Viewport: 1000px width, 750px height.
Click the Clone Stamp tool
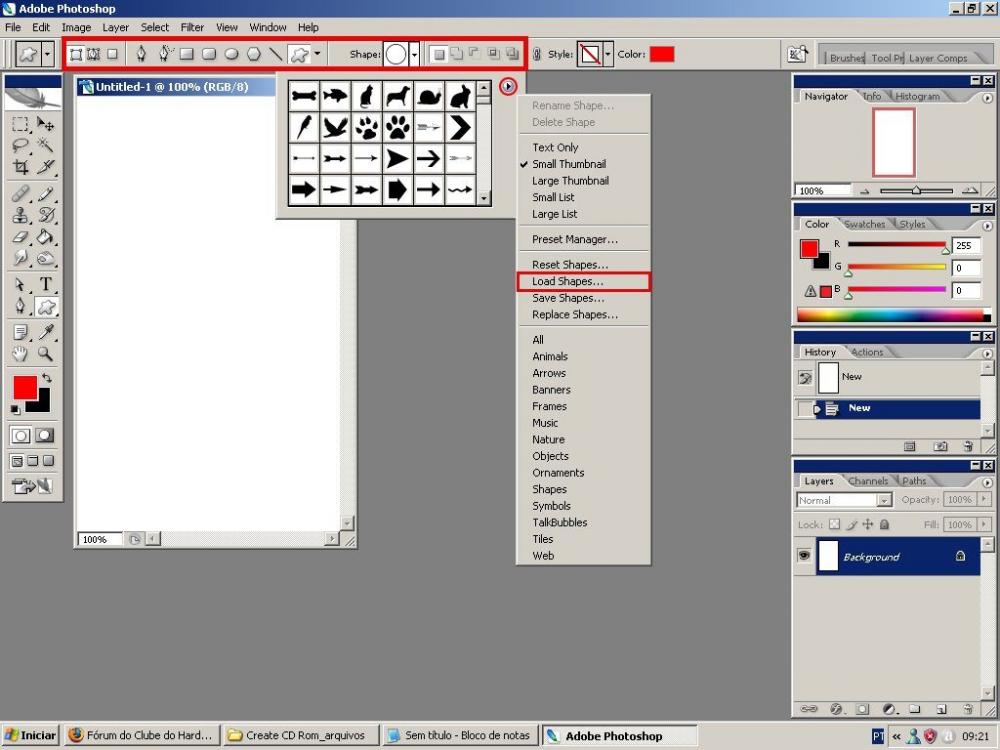(x=20, y=215)
